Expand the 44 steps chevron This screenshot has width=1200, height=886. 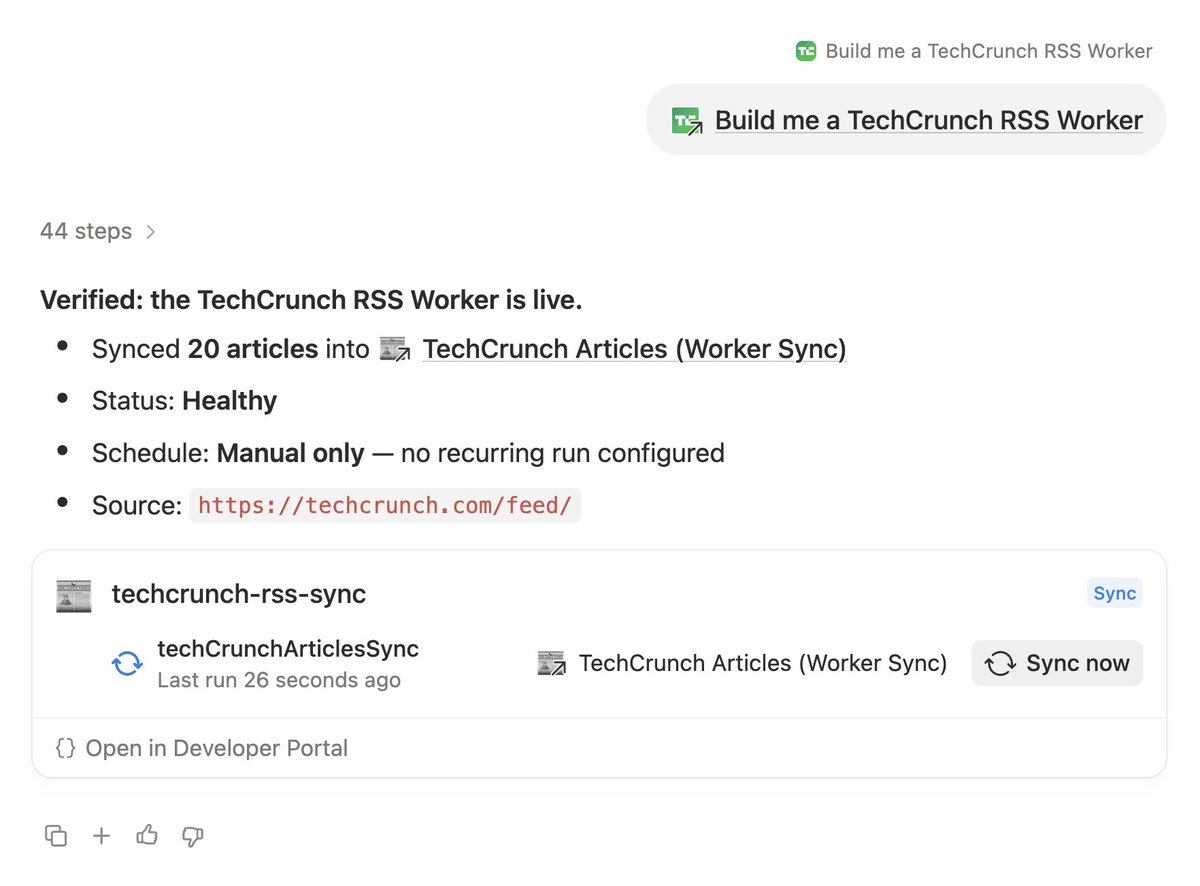[x=151, y=232]
